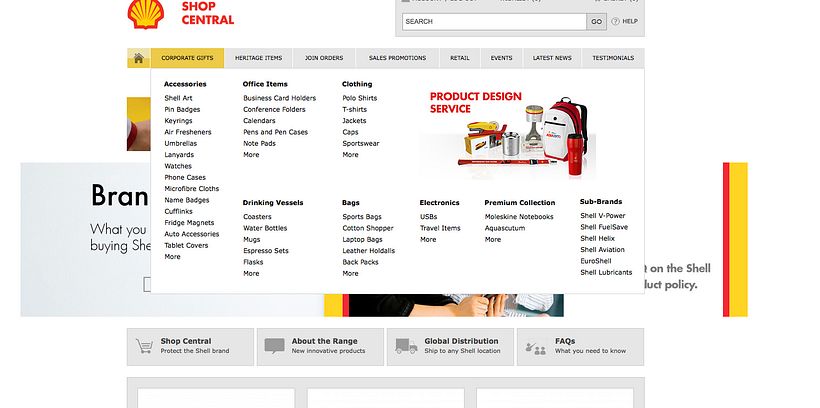Open Pens and Pen Cases link
Viewport: 820px width, 408px height.
[x=275, y=132]
